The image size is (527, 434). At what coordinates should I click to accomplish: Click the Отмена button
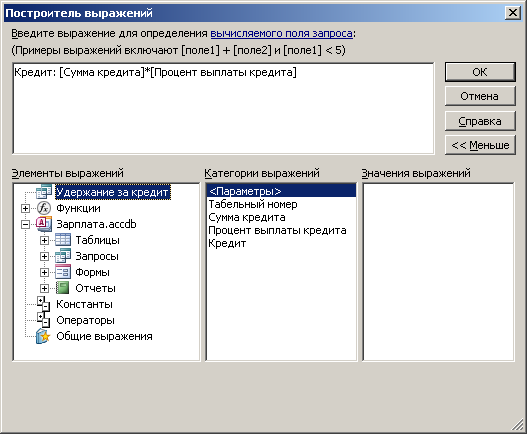[x=480, y=96]
